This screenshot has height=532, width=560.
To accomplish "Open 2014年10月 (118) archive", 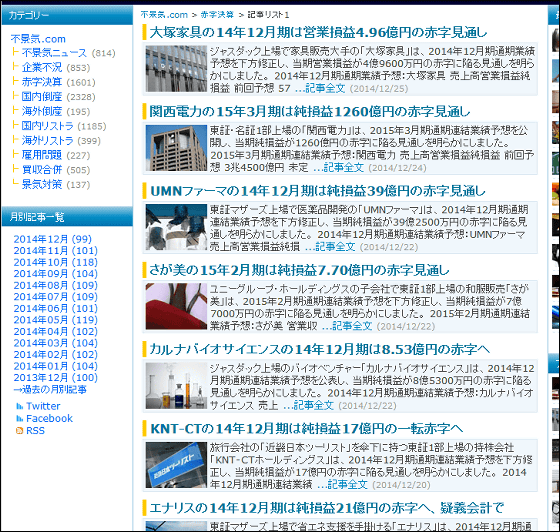I will 56,262.
